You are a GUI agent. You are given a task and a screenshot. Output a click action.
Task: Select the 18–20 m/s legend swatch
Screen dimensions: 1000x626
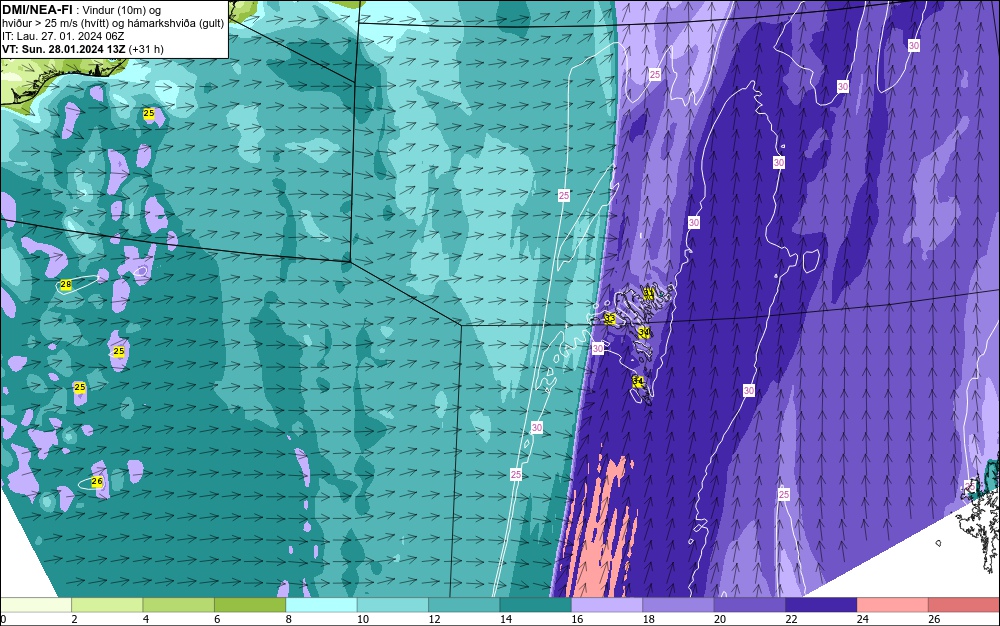679,605
